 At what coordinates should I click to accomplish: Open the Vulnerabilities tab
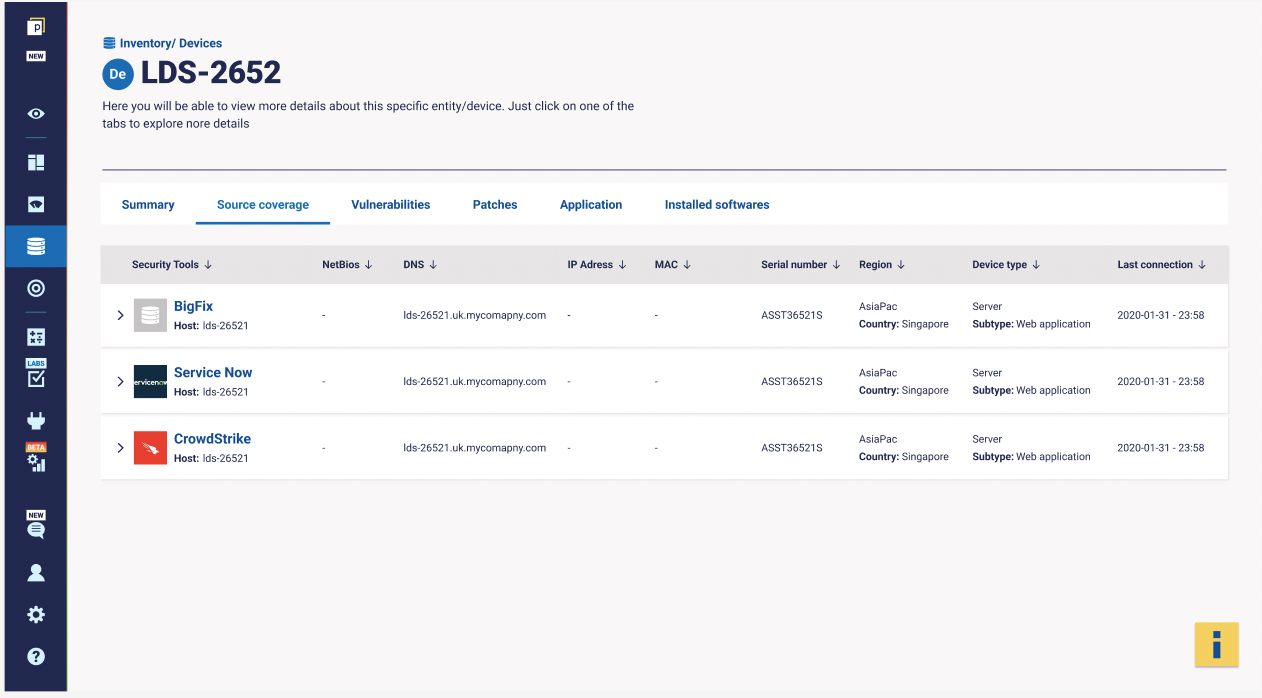click(x=391, y=204)
